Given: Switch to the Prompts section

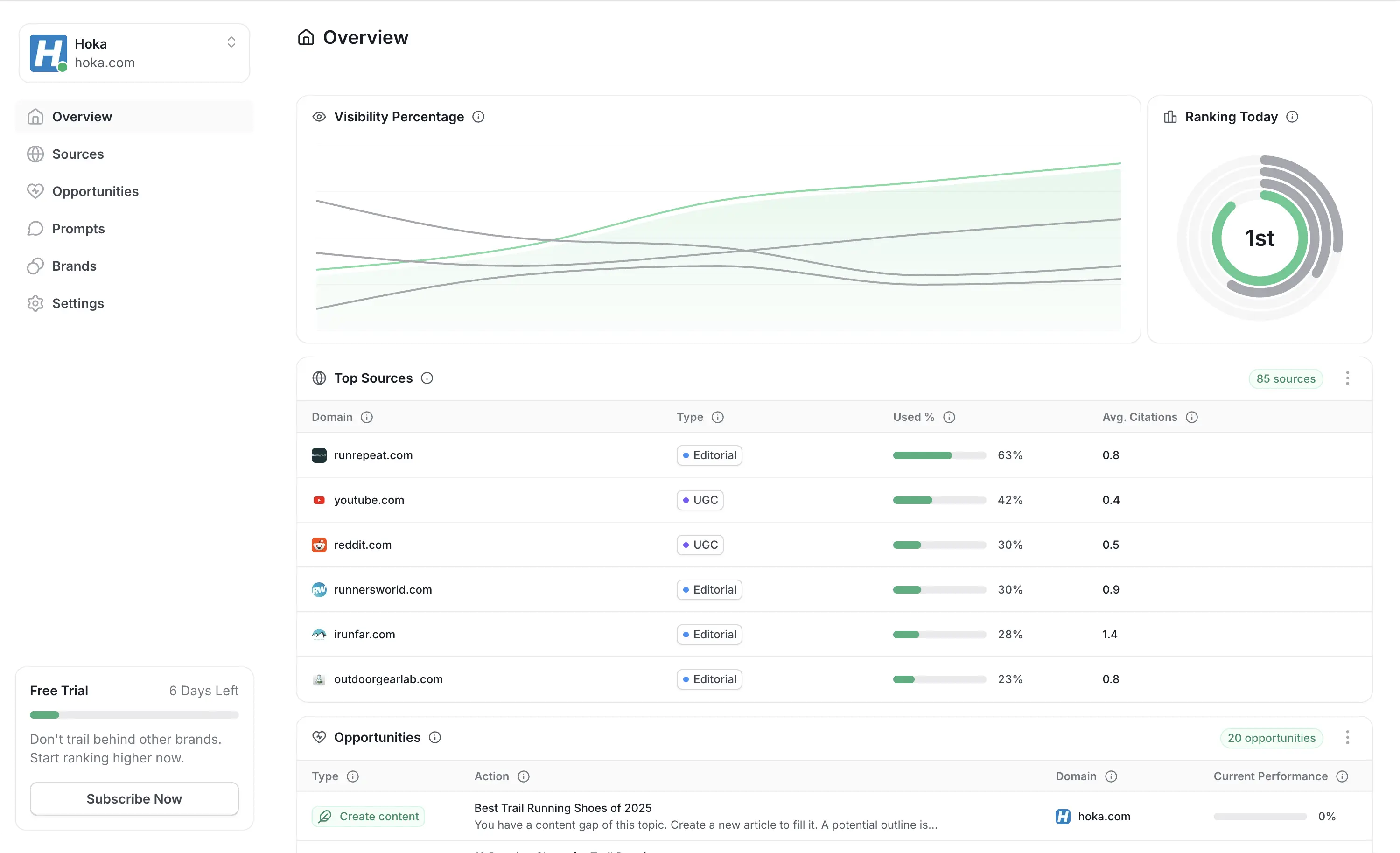Looking at the screenshot, I should (x=78, y=229).
